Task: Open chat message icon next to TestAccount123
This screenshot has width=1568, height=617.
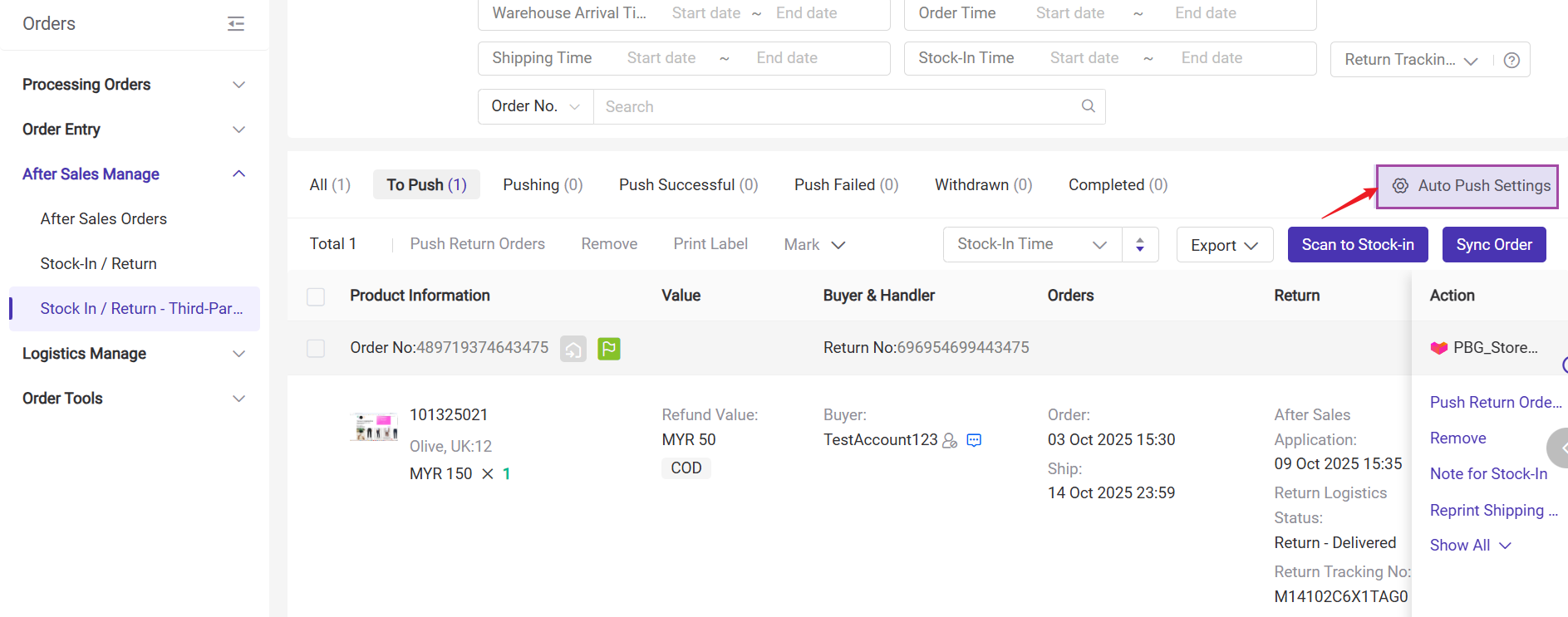Action: point(974,440)
